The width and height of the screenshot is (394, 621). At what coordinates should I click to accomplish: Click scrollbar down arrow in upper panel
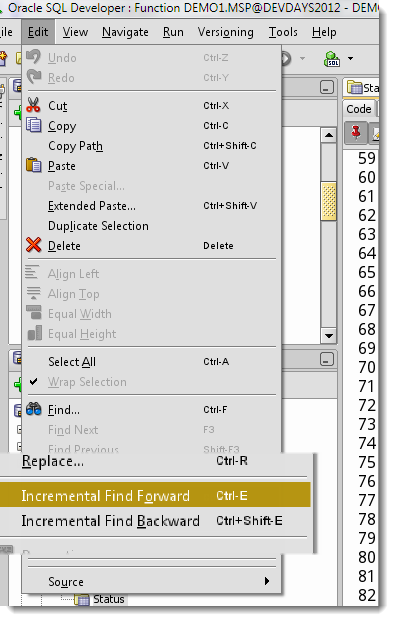click(329, 336)
